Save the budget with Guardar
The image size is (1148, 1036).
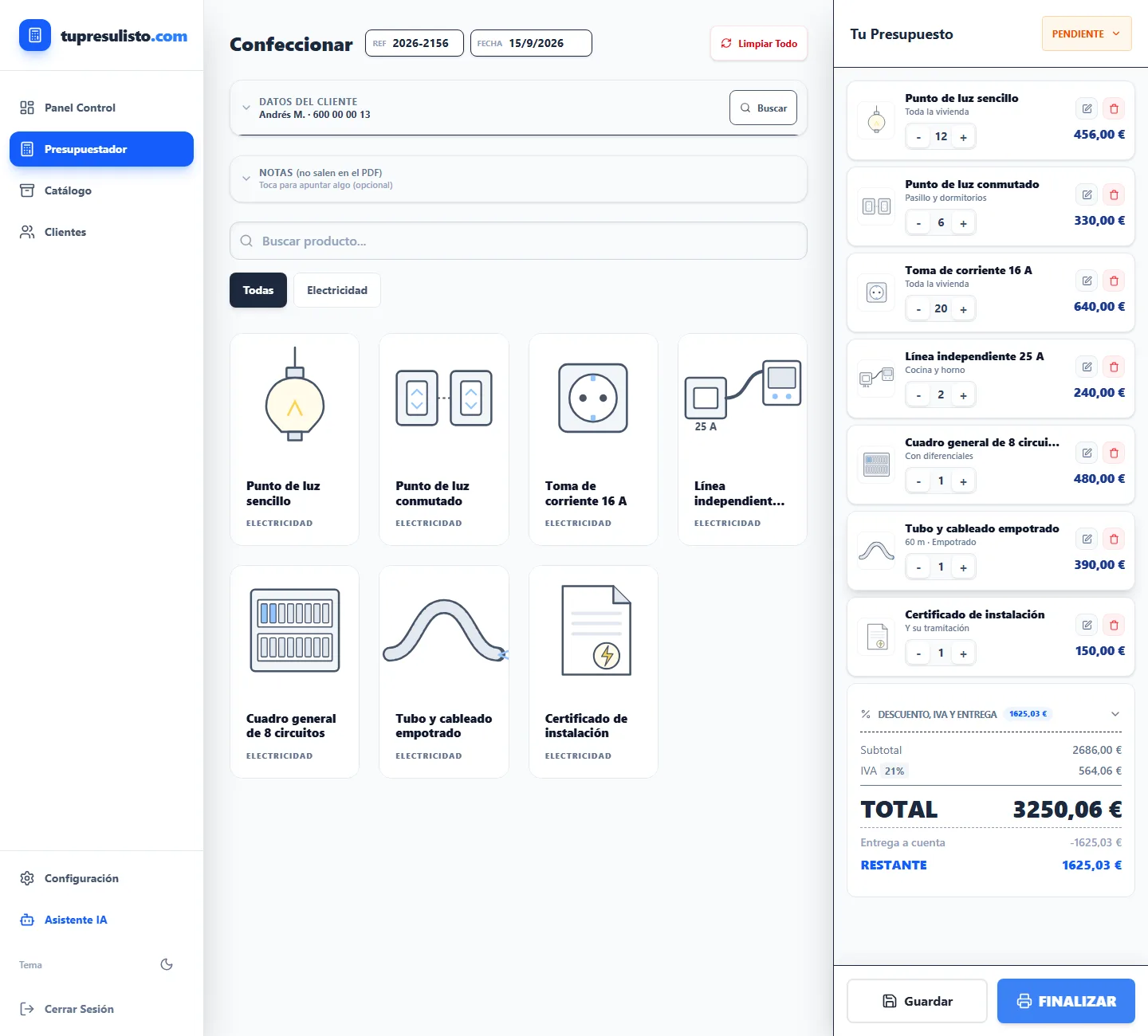point(917,1001)
